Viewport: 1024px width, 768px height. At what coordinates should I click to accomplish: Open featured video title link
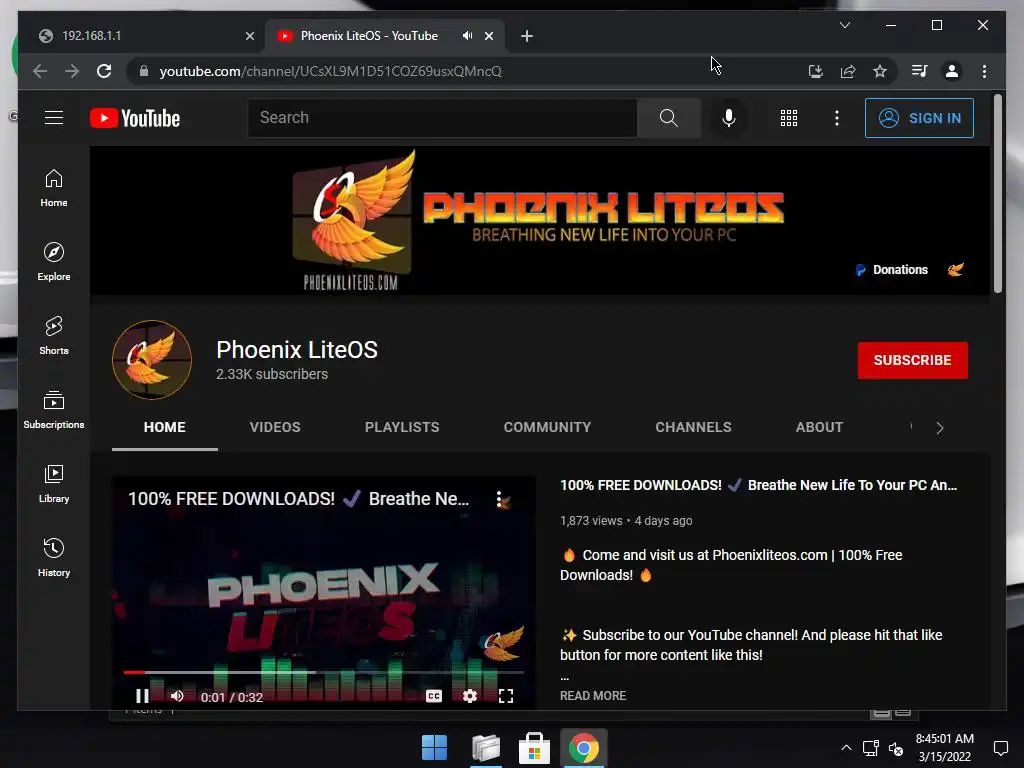pos(758,485)
